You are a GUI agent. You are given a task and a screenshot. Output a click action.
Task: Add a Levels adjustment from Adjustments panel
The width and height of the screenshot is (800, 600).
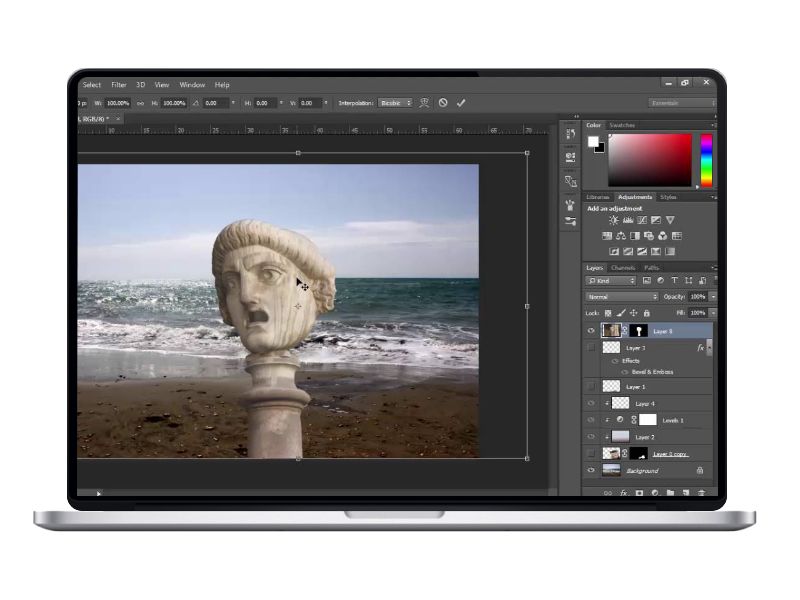pos(627,220)
